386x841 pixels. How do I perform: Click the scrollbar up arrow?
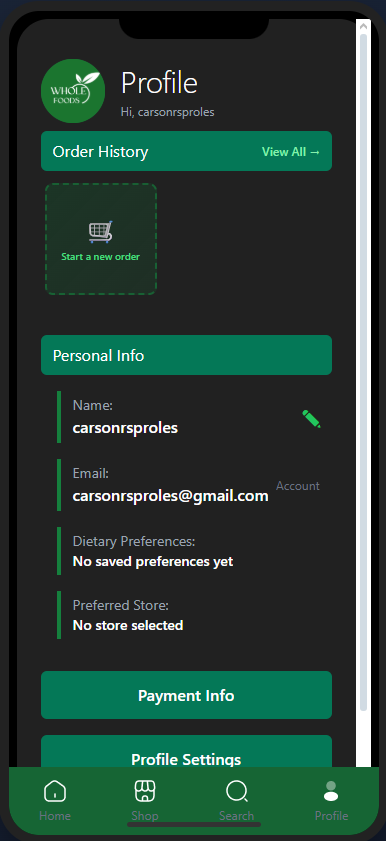363,25
